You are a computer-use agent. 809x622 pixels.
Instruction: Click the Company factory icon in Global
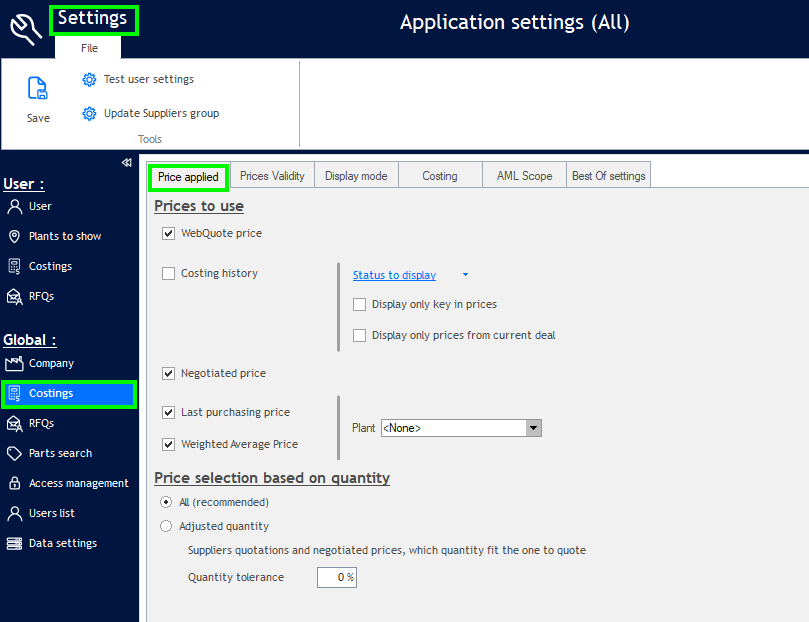click(14, 363)
